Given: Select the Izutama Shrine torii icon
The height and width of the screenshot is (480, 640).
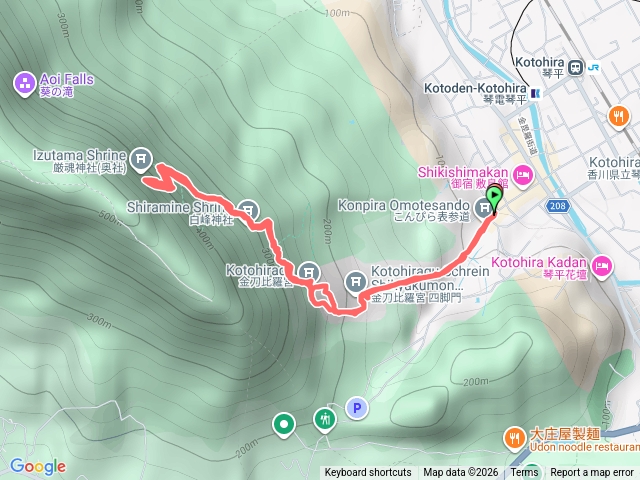Looking at the screenshot, I should tap(141, 159).
